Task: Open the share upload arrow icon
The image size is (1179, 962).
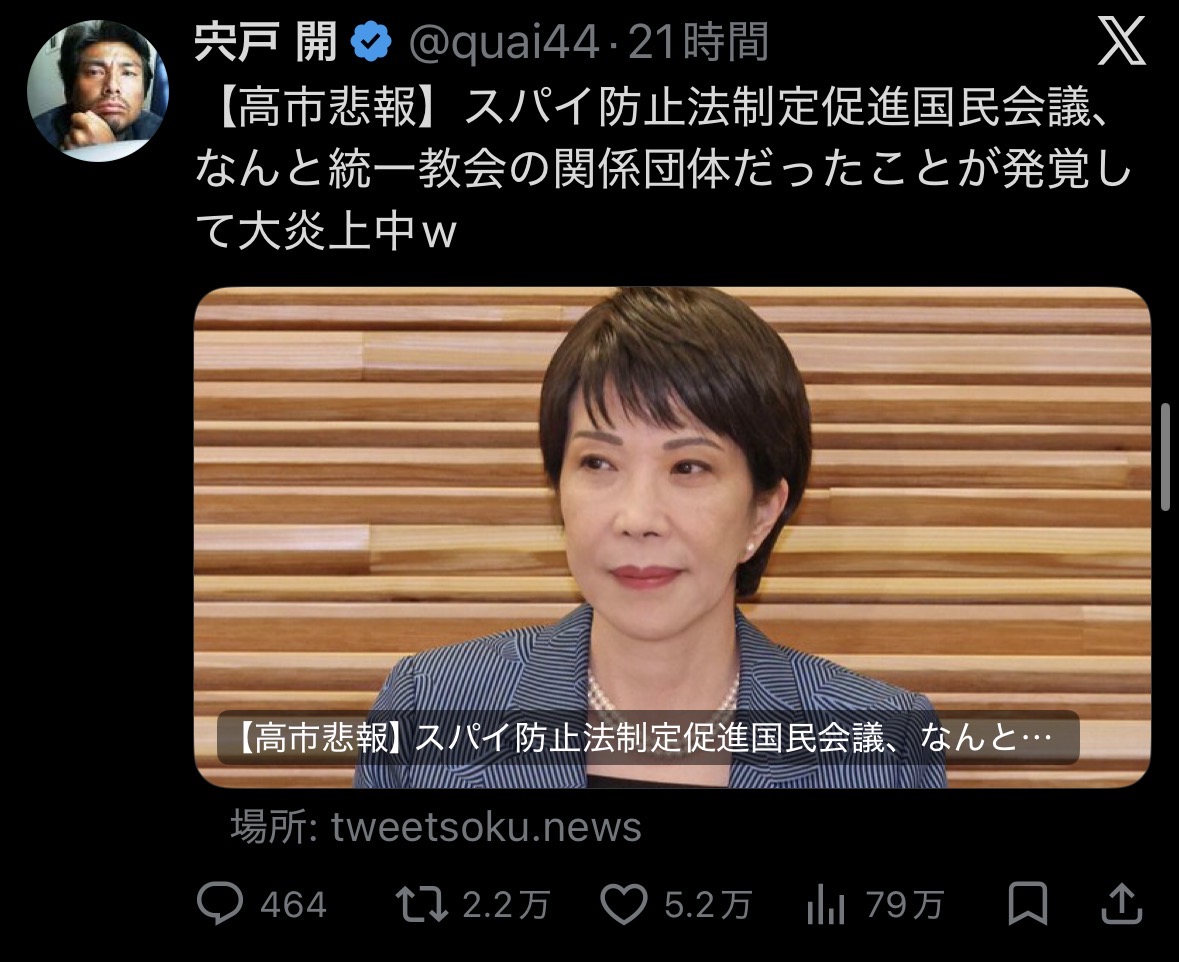Action: [x=1122, y=903]
